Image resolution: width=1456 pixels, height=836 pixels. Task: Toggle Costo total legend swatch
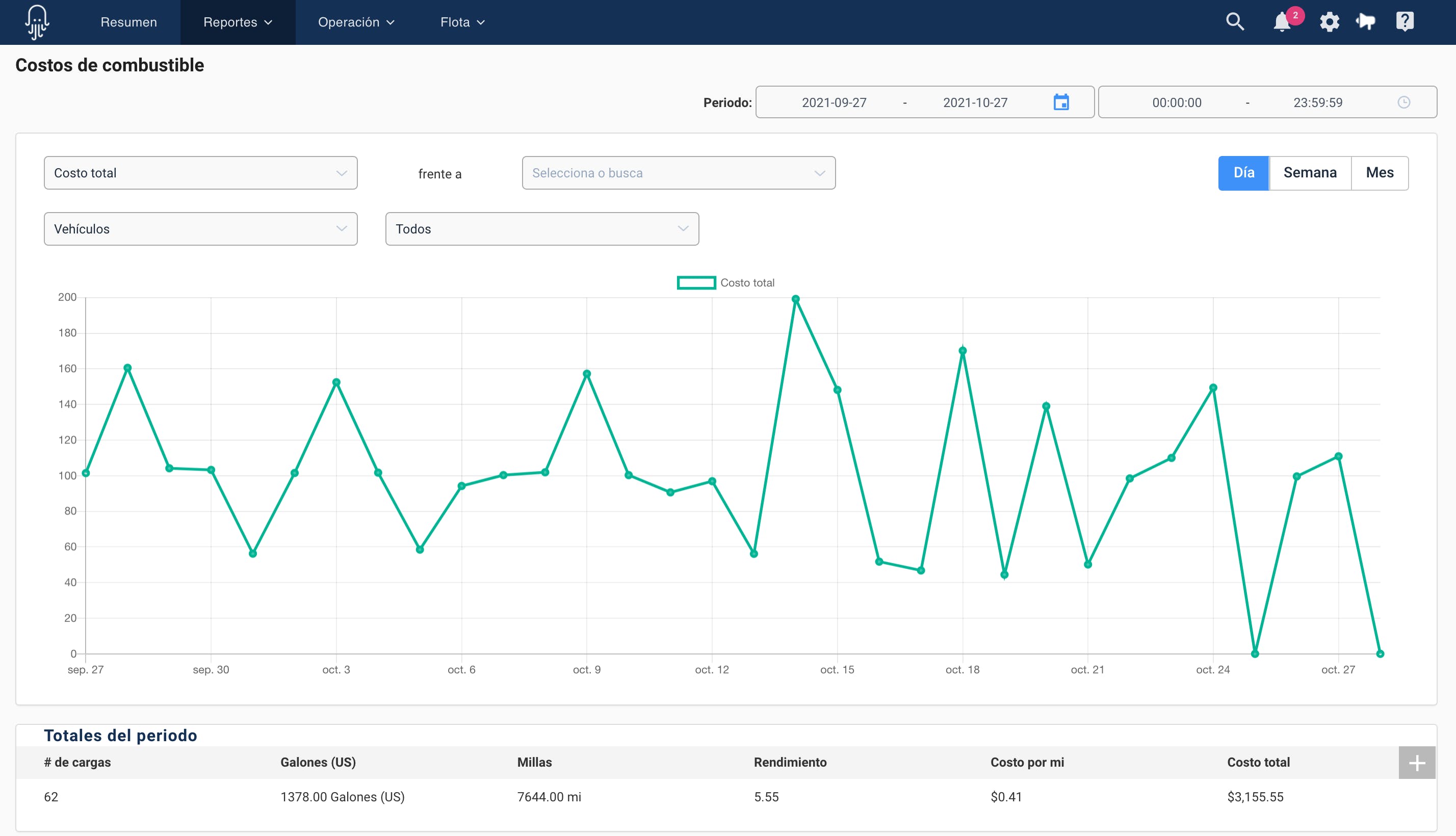[x=696, y=282]
